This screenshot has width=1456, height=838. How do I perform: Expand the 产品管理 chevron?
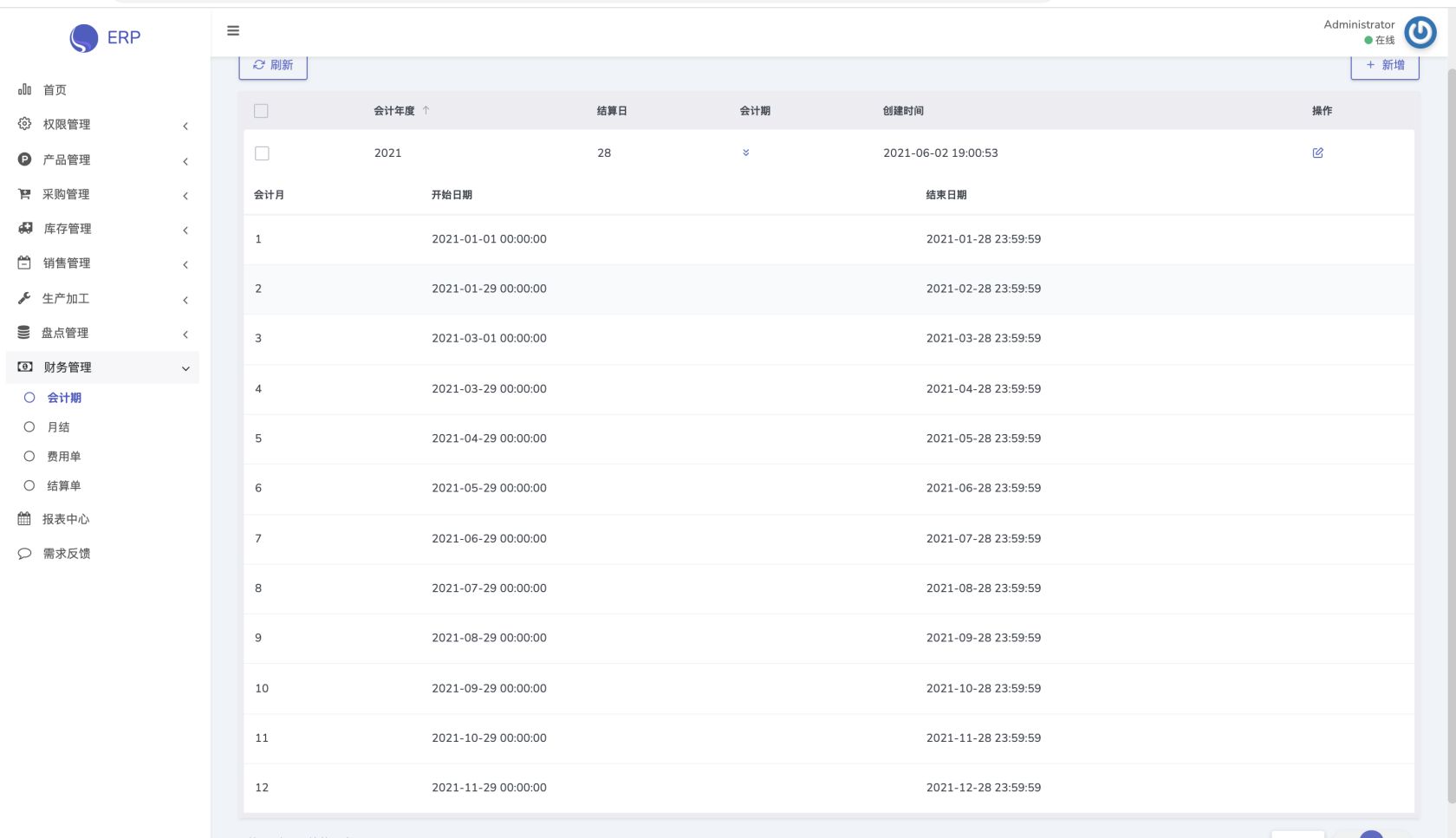pyautogui.click(x=185, y=161)
